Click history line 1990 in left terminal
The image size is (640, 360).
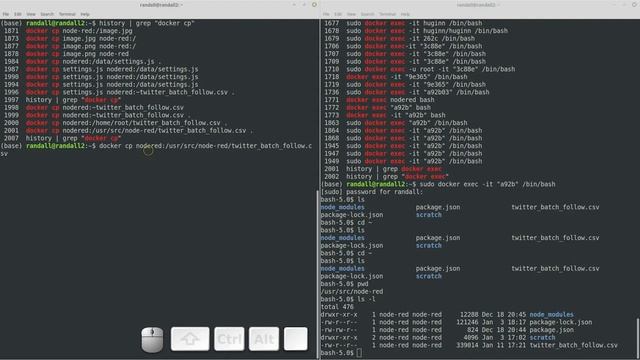101,77
